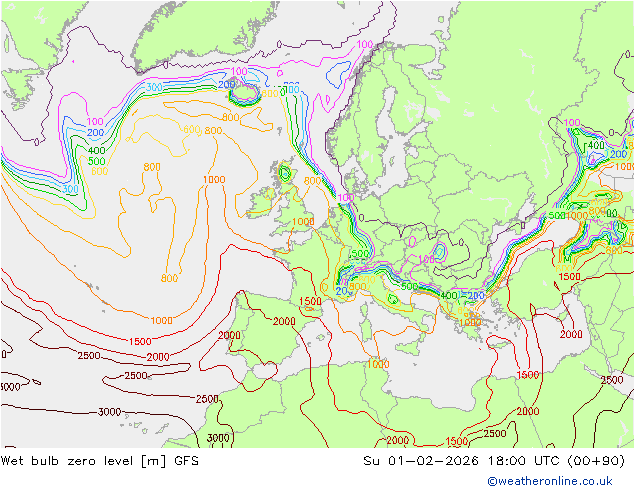This screenshot has width=634, height=490.
Task: Click the 3000 contour label near map bottom
Action: tap(218, 438)
